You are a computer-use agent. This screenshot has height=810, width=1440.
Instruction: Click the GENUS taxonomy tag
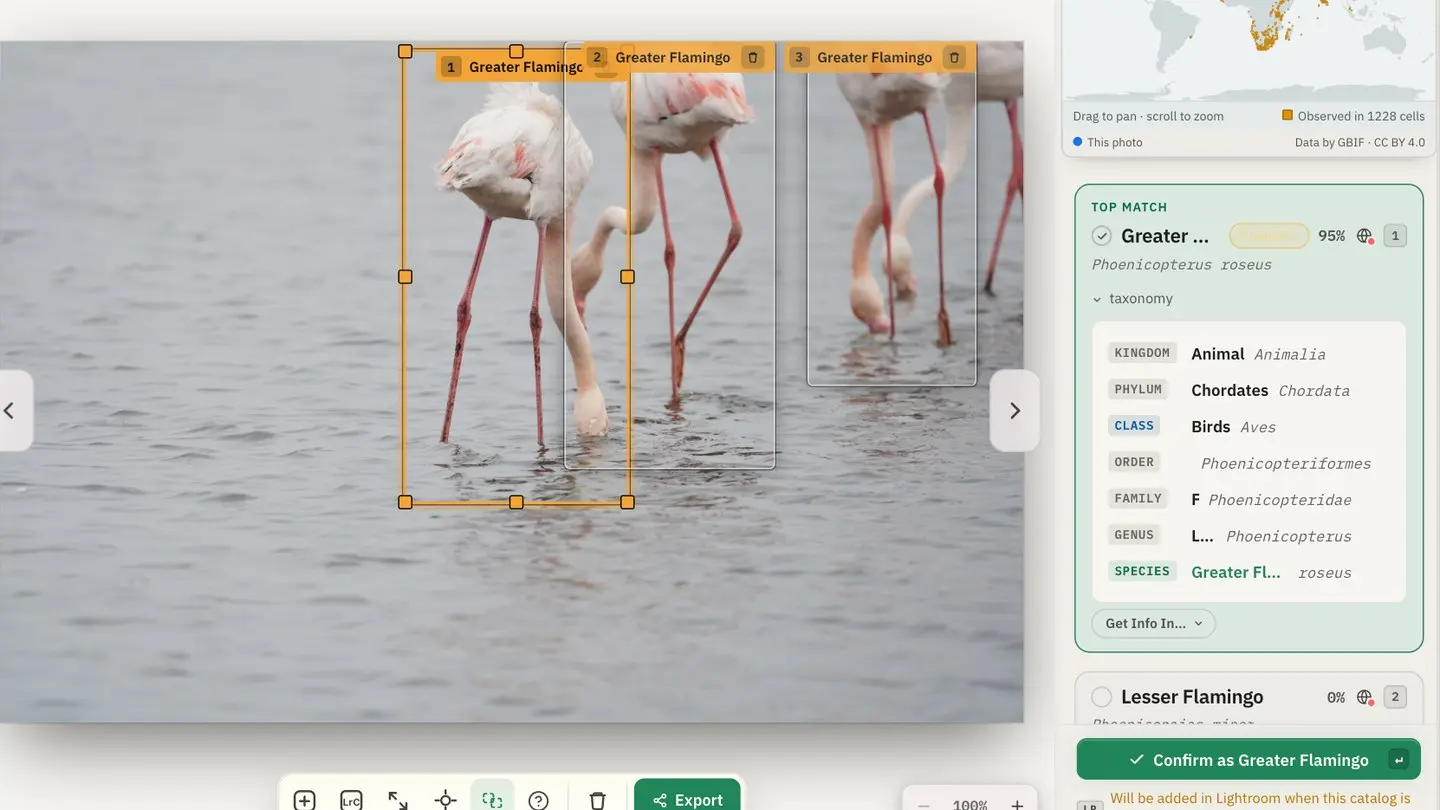1134,534
